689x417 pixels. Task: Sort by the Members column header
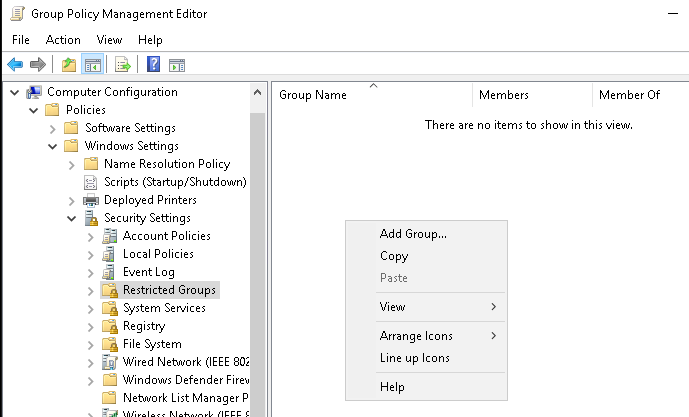coord(533,95)
